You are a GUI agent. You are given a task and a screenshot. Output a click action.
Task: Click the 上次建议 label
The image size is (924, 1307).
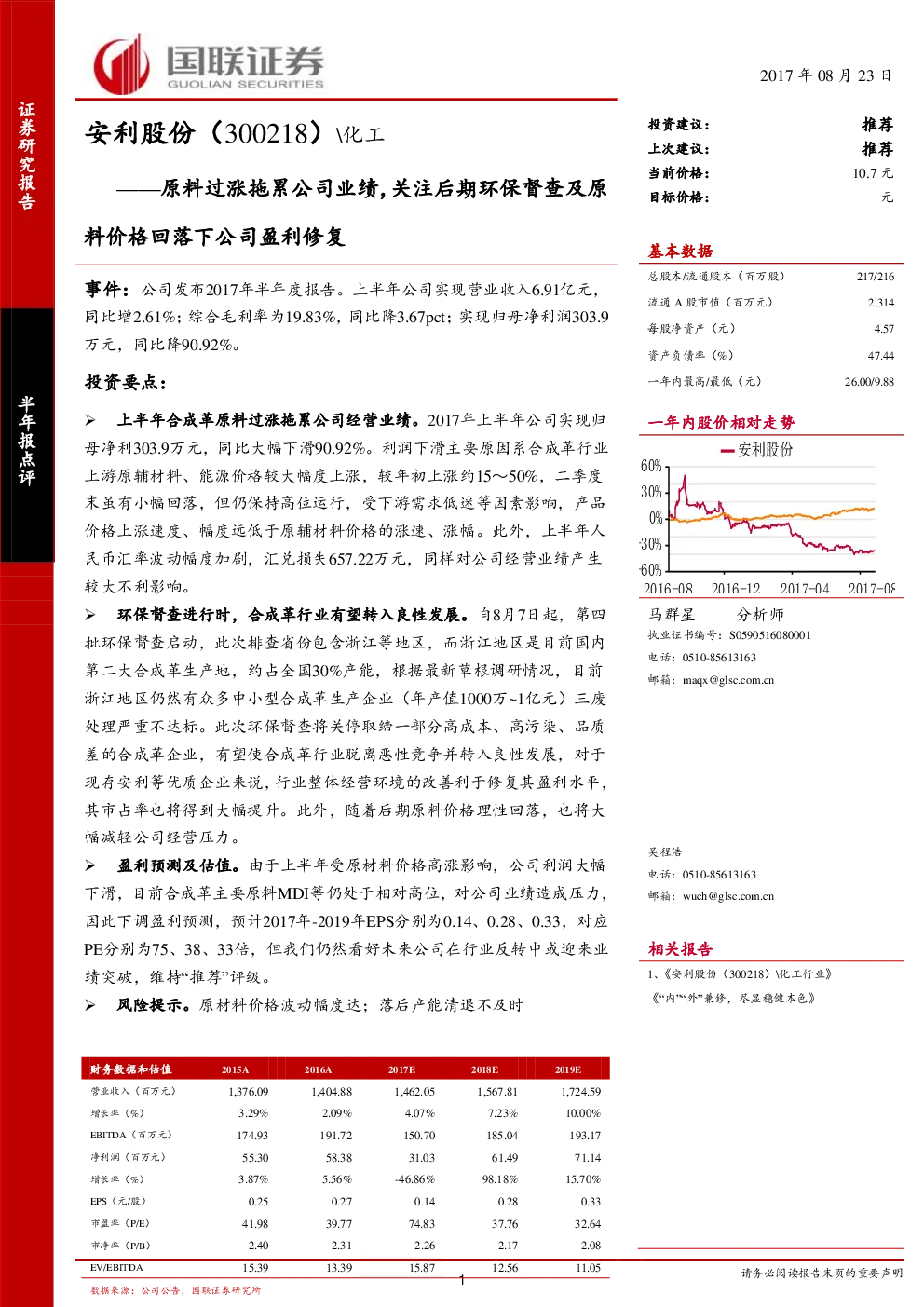(x=679, y=149)
